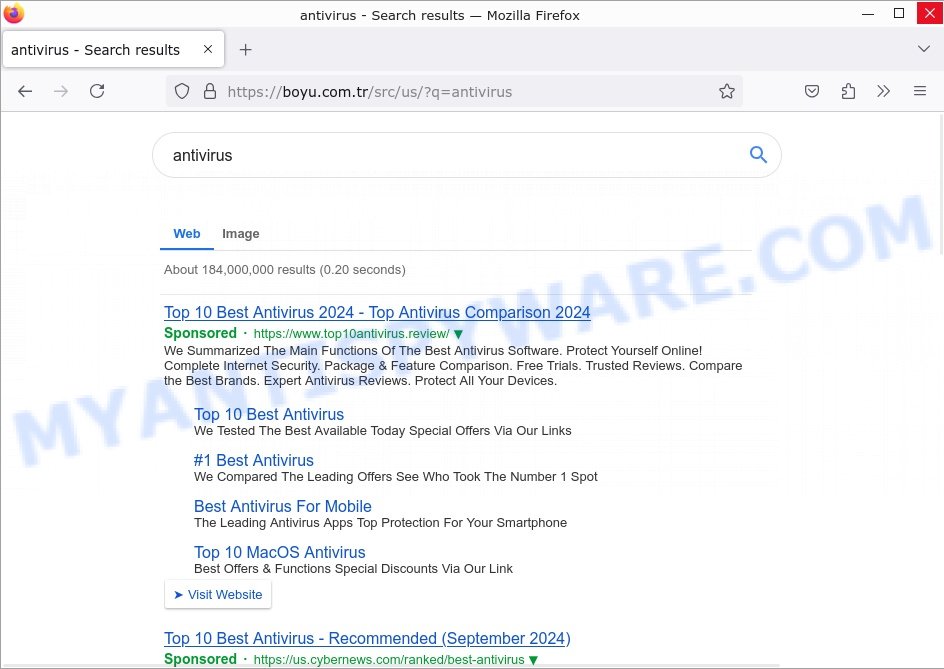944x669 pixels.
Task: Open the Extensions puzzle icon
Action: click(848, 92)
